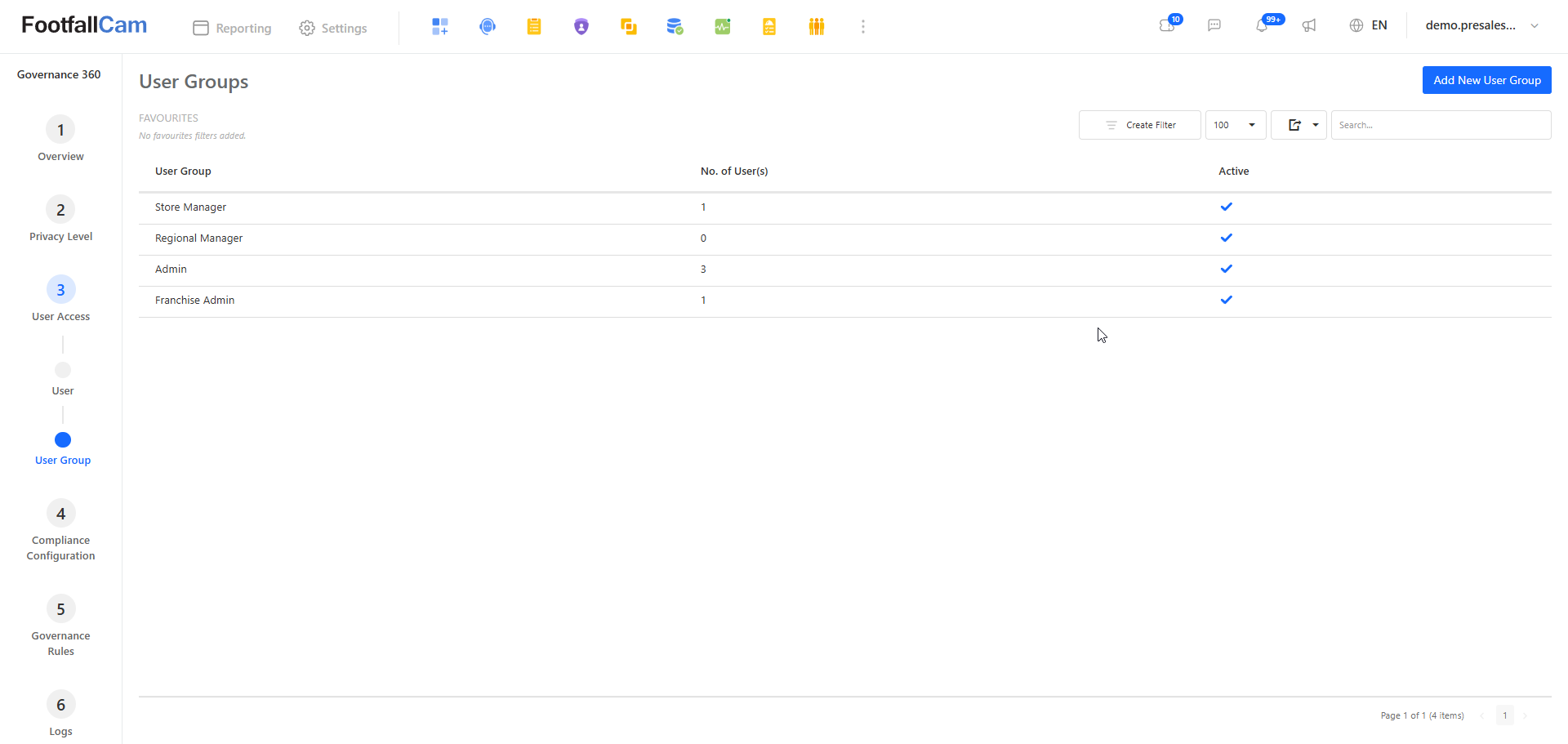Click the Create Filter button

[1140, 125]
